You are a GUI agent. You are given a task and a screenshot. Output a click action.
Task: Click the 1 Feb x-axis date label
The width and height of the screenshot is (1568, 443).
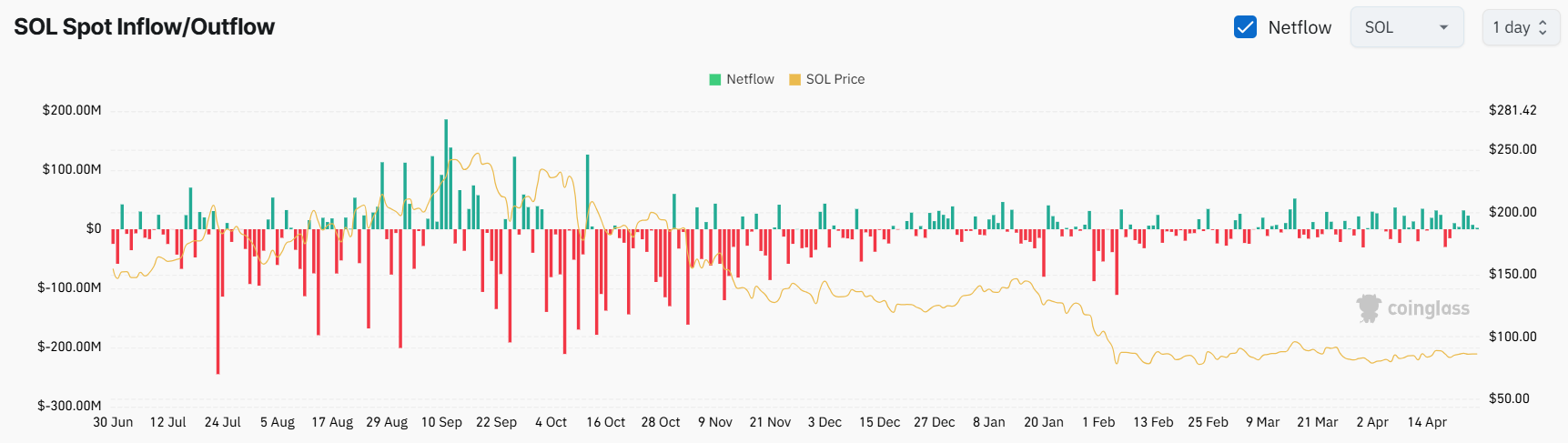click(1098, 422)
